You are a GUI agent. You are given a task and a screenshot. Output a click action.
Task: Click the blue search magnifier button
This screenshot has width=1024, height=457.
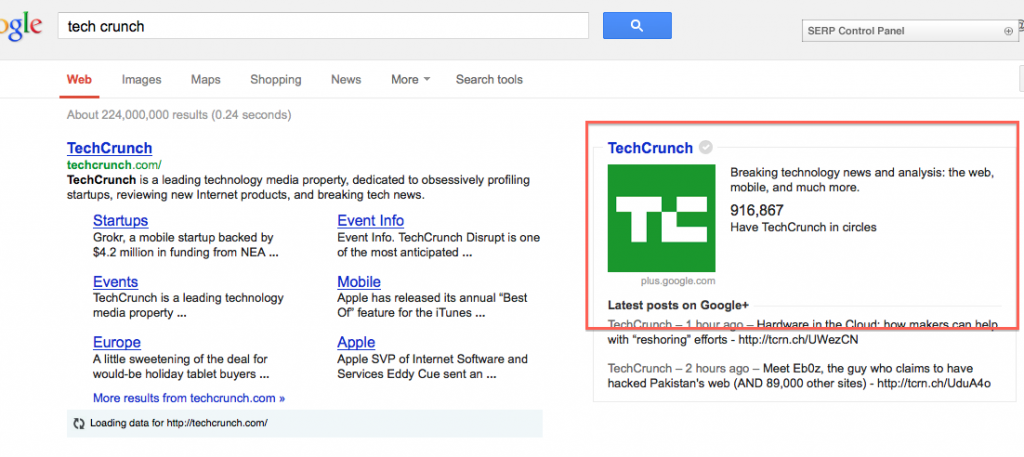[637, 26]
